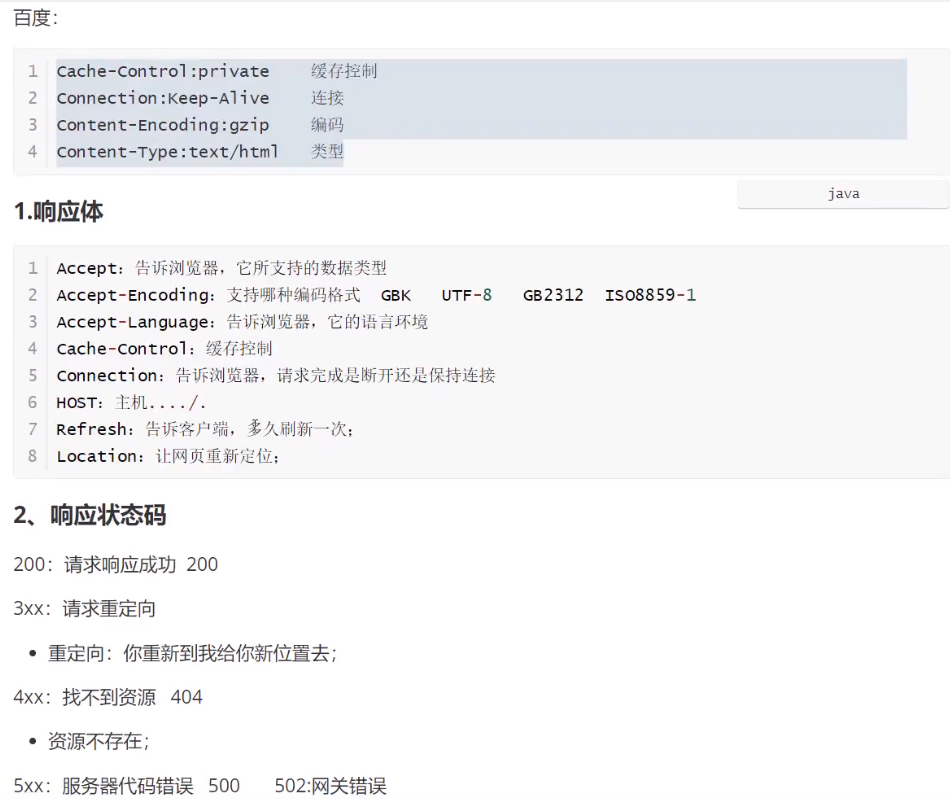Click the Accept-Encoding: line
The image size is (950, 799).
tap(376, 295)
